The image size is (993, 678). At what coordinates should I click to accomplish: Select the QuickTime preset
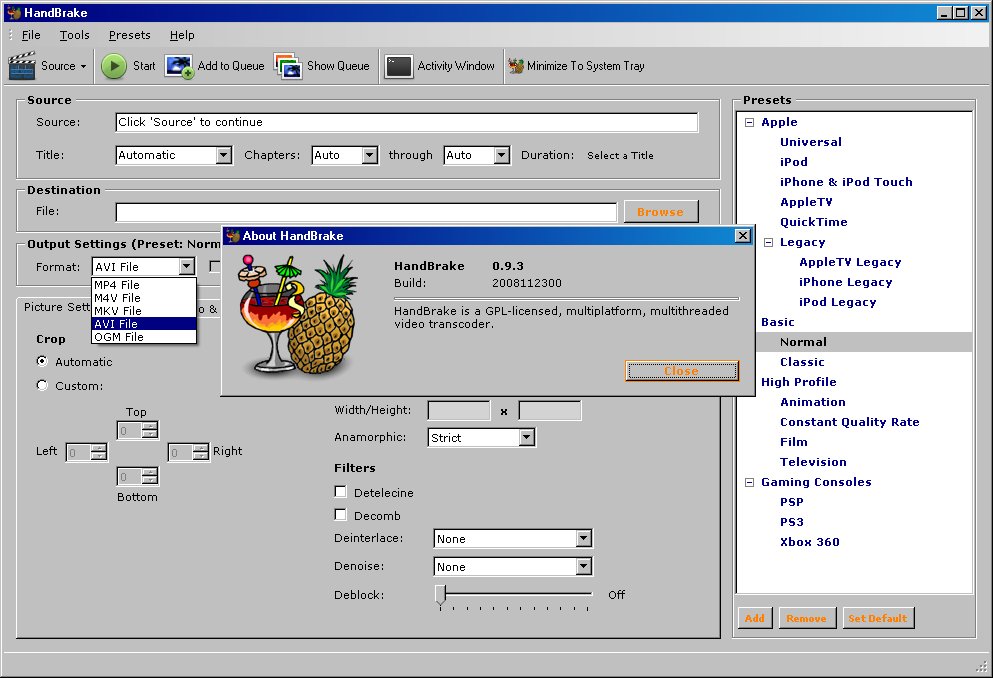click(x=814, y=222)
